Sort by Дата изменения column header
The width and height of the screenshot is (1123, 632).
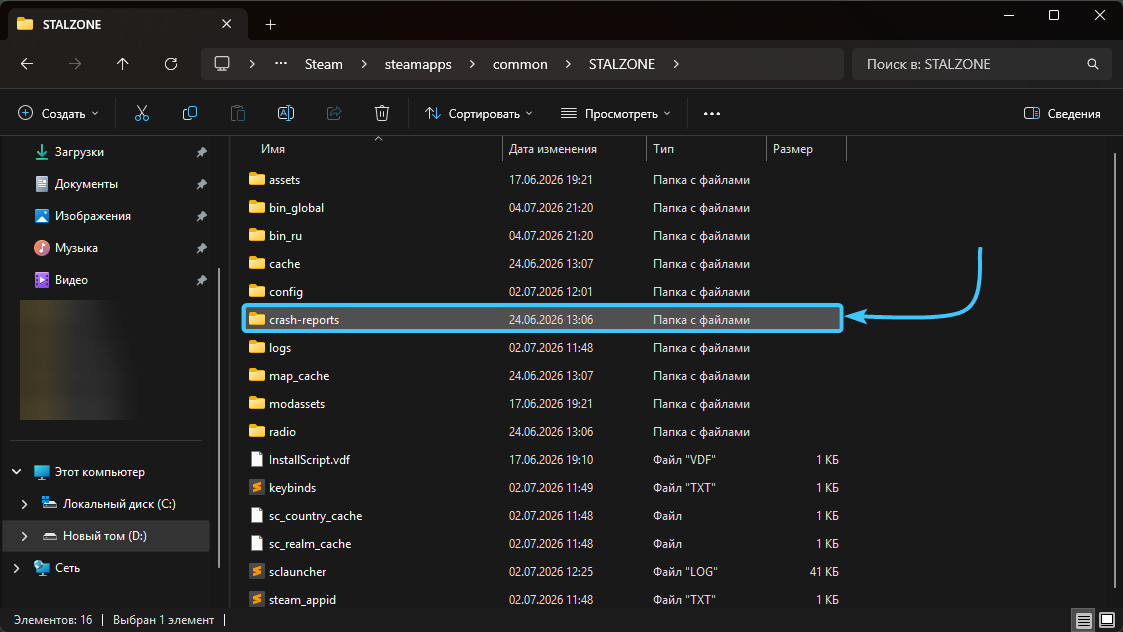pos(552,149)
